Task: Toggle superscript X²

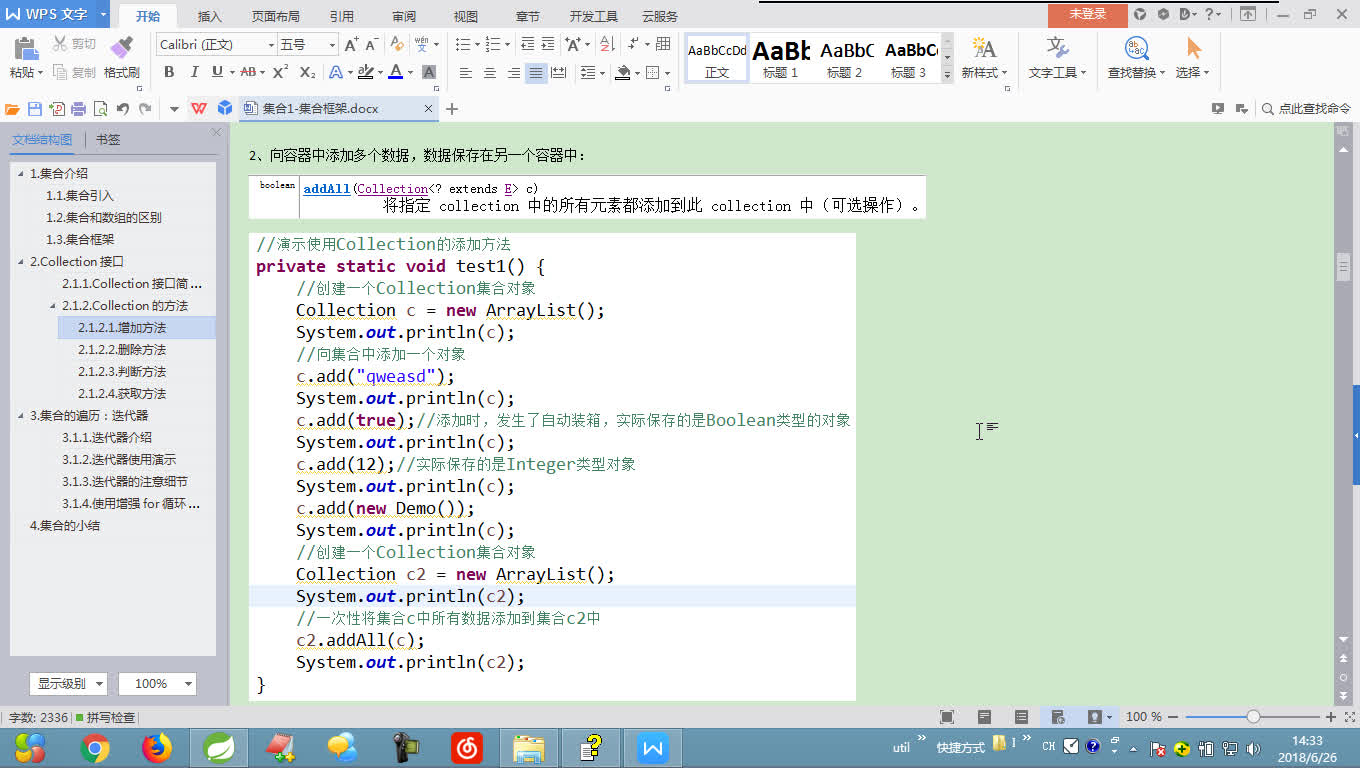Action: [281, 72]
